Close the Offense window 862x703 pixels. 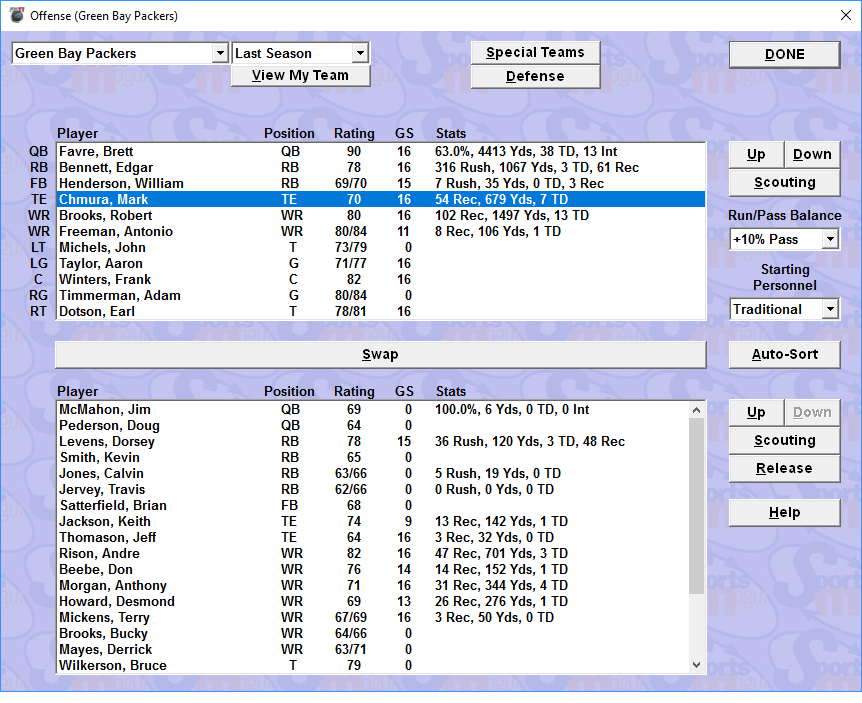[846, 15]
